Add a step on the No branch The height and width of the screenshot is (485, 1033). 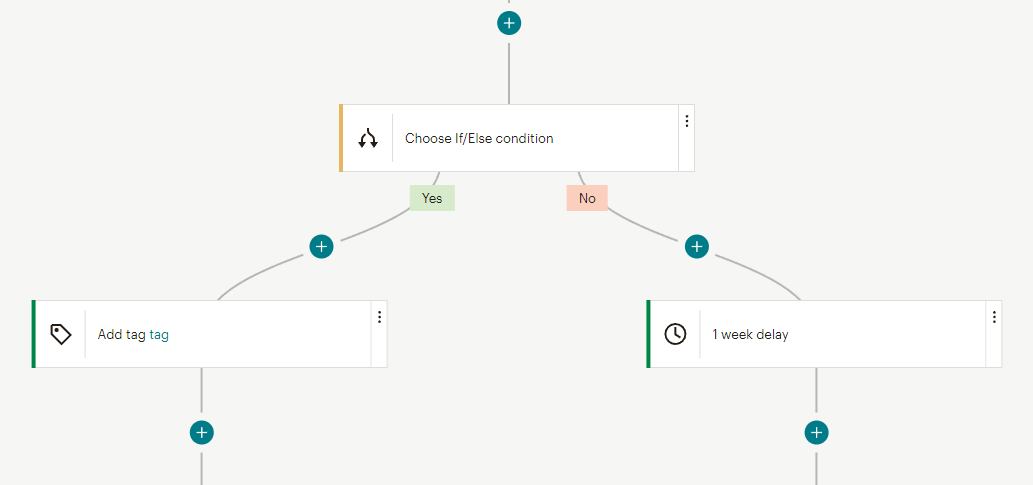697,246
